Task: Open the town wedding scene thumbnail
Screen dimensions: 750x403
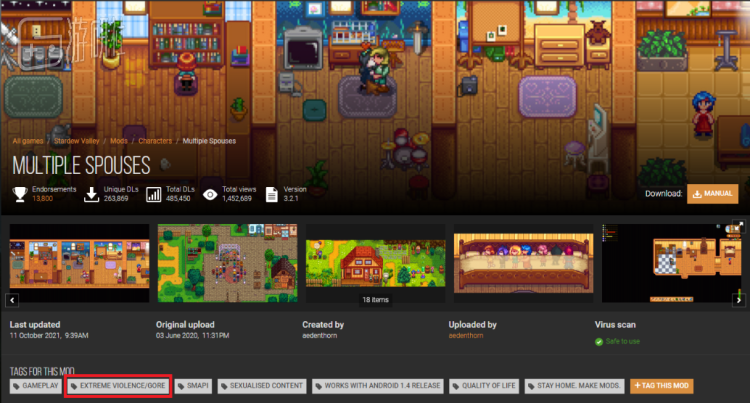Action: 228,263
